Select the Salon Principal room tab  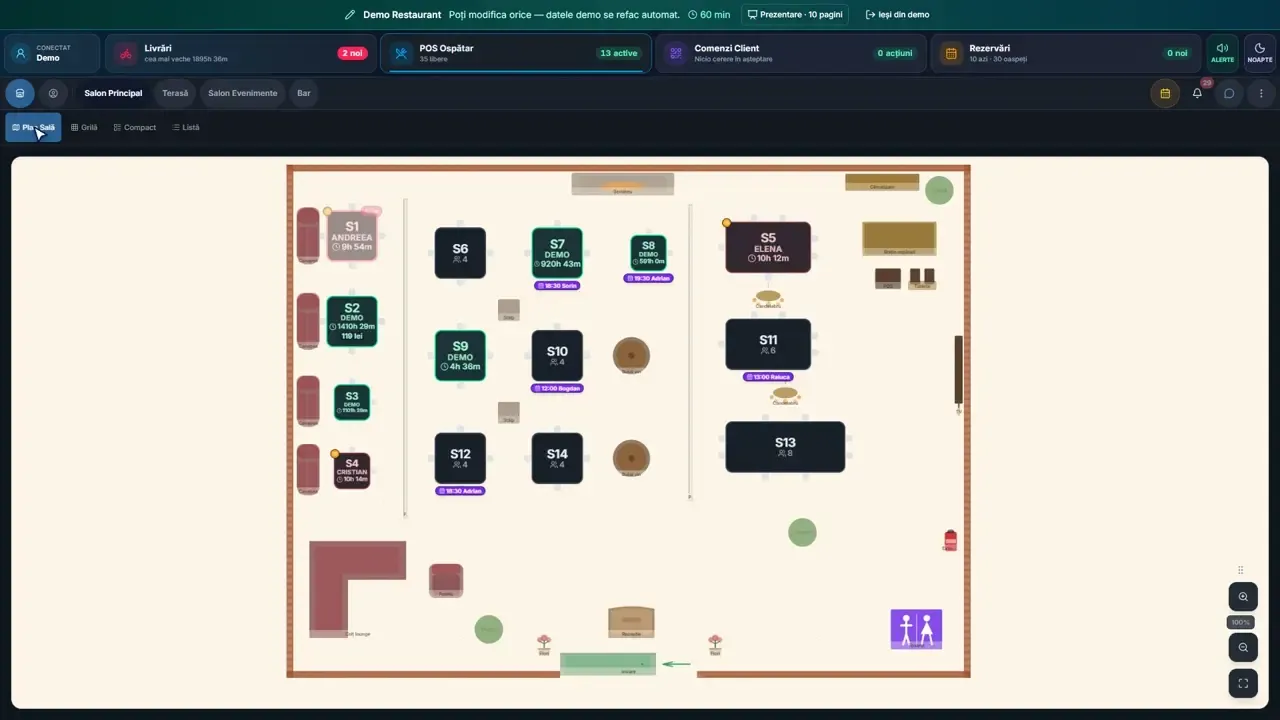[x=113, y=93]
